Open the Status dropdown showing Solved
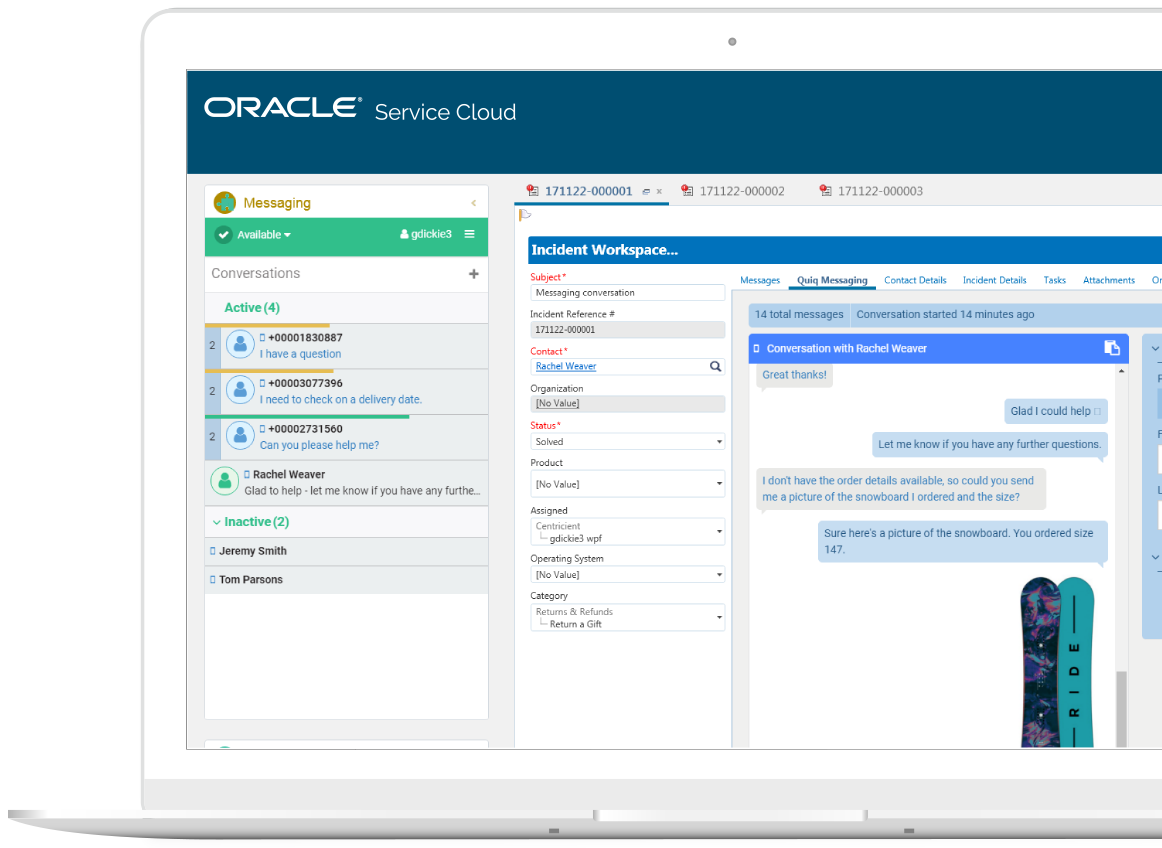The height and width of the screenshot is (848, 1162). point(627,442)
